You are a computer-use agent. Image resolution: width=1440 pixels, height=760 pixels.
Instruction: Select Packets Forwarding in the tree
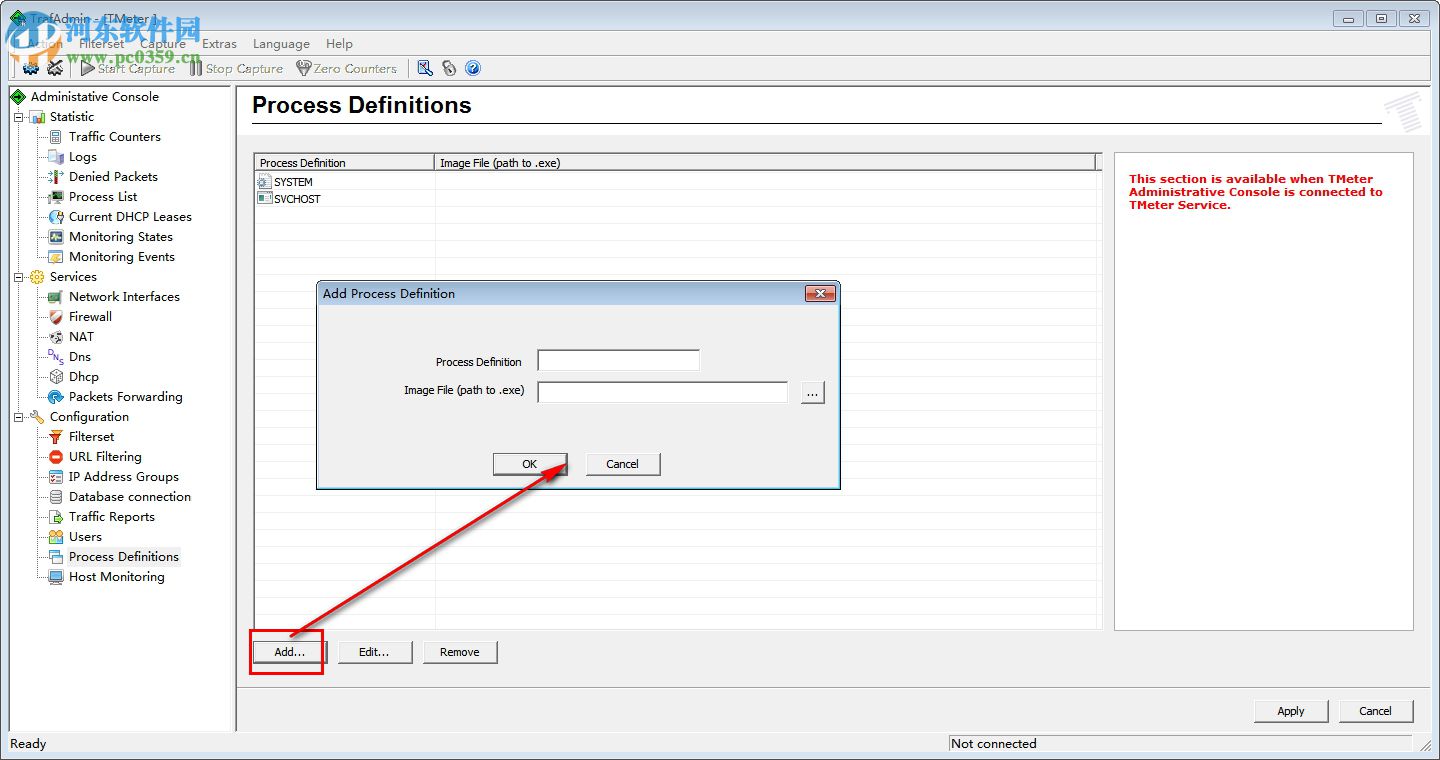126,397
